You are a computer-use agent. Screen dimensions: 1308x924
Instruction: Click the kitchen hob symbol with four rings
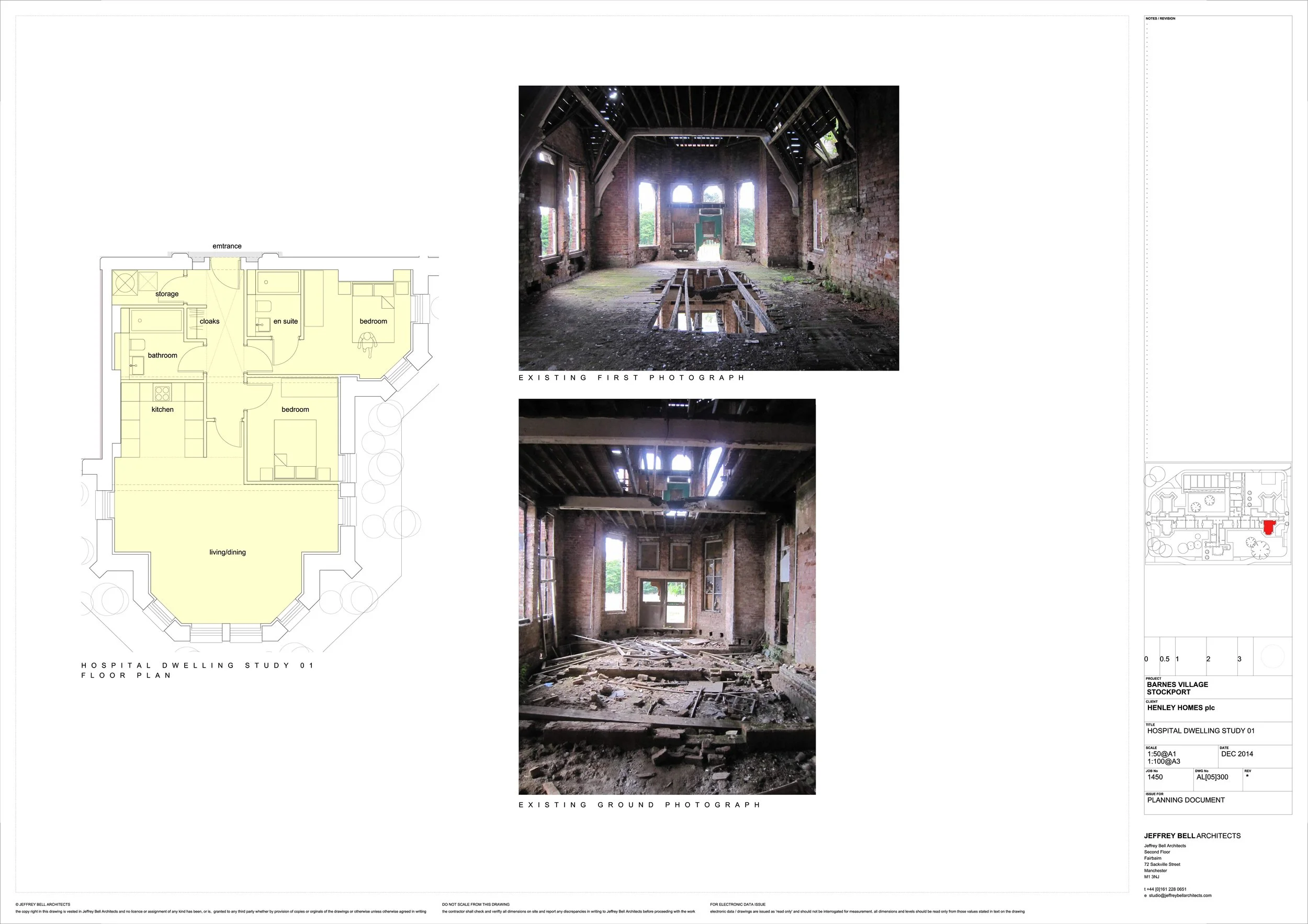(162, 393)
